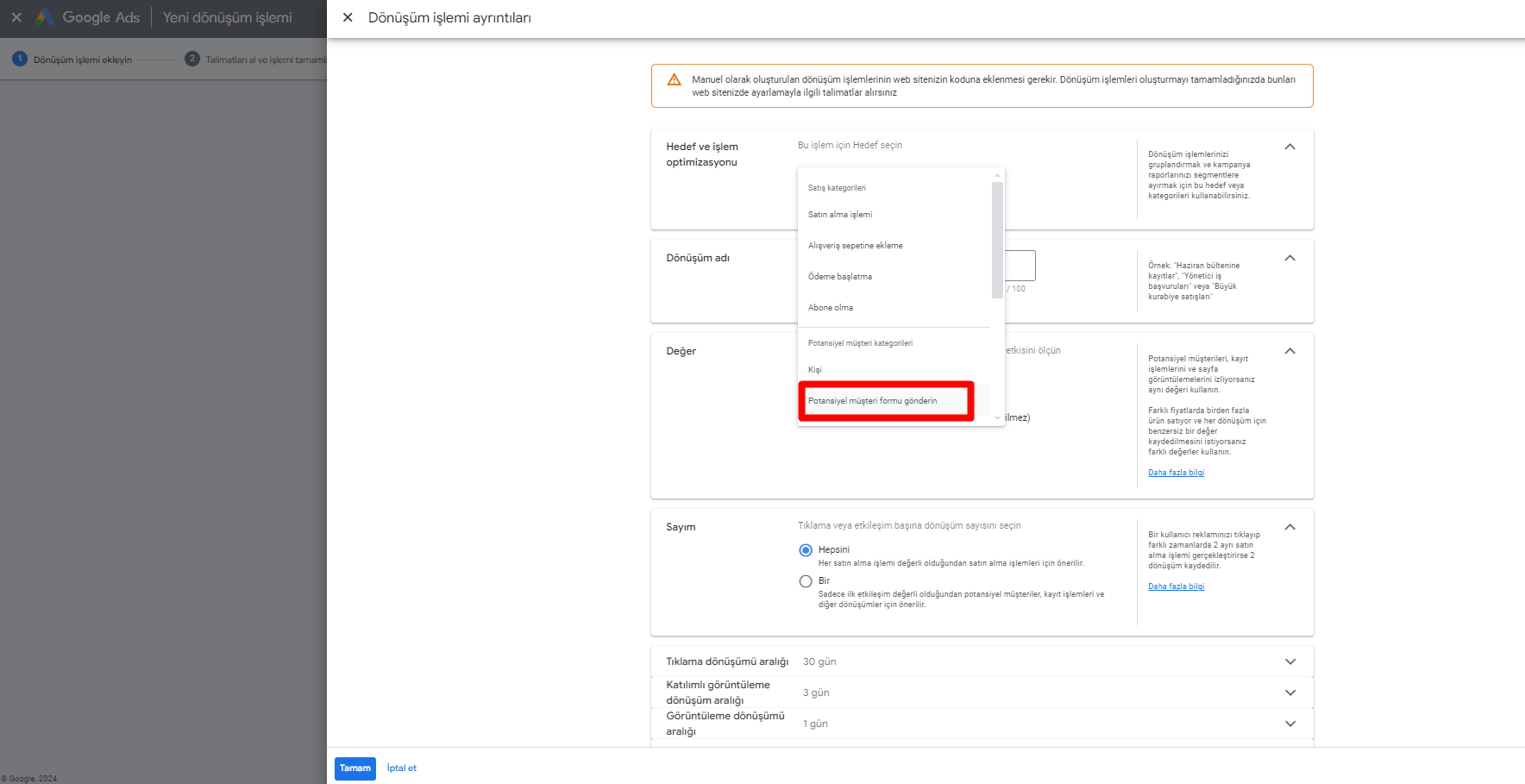Viewport: 1525px width, 784px height.
Task: Choose Satın alma işlemi from list
Action: [840, 215]
